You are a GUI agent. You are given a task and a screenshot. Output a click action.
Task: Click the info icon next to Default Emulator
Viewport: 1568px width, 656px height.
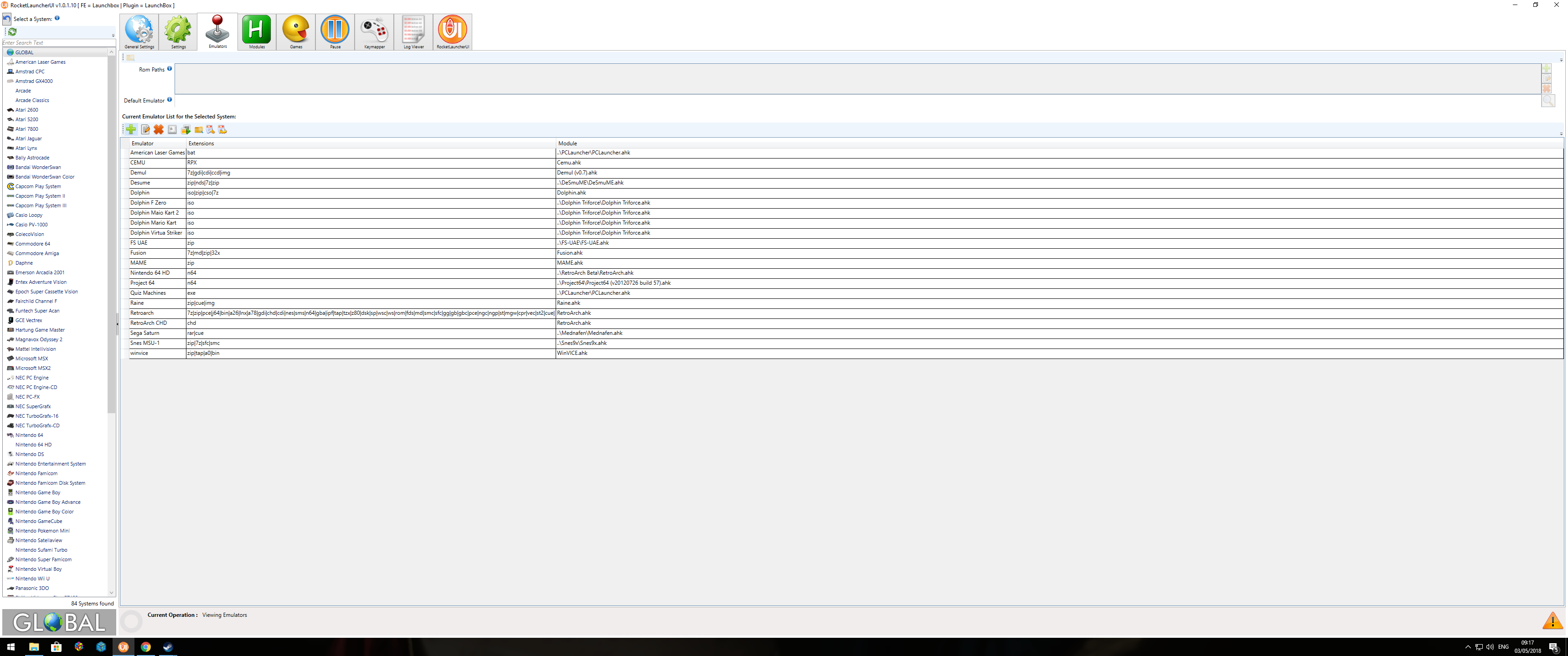pyautogui.click(x=169, y=100)
